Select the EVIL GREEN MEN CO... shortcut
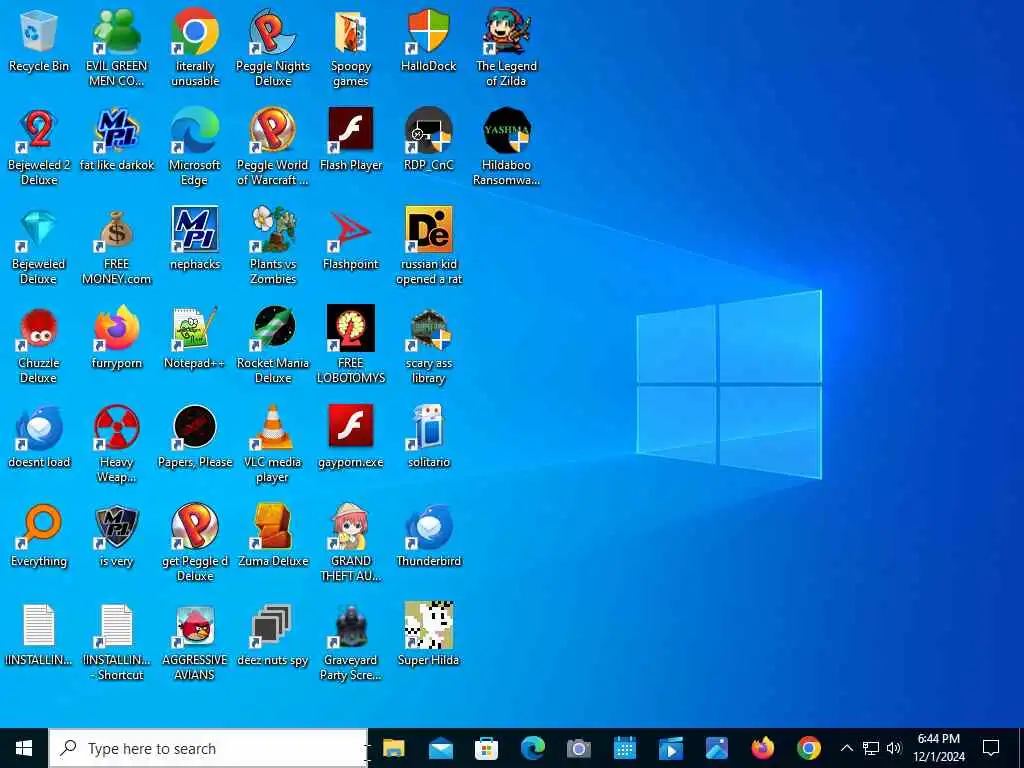This screenshot has height=768, width=1024. (116, 31)
